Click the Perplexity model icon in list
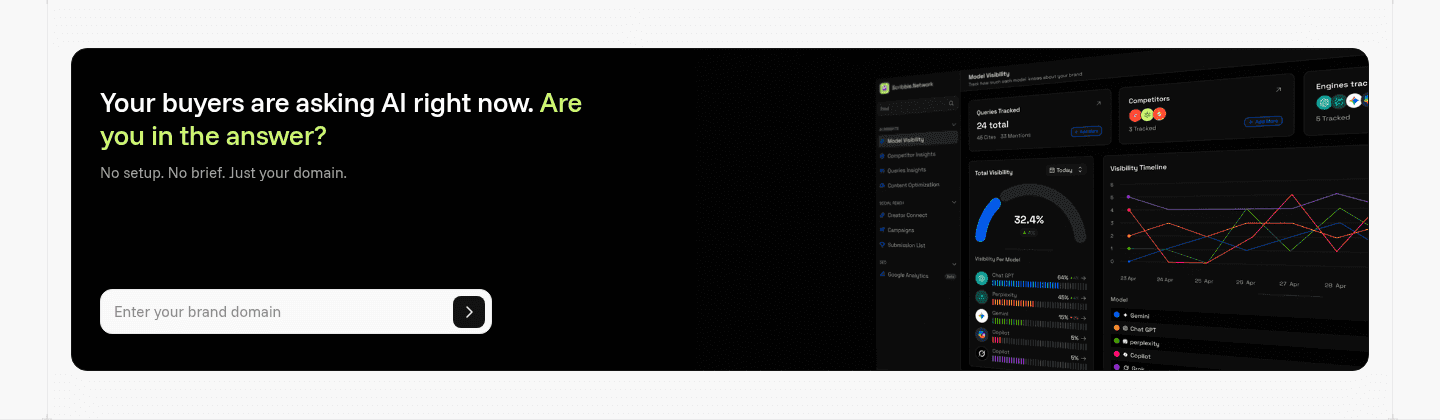1440x420 pixels. tap(982, 297)
